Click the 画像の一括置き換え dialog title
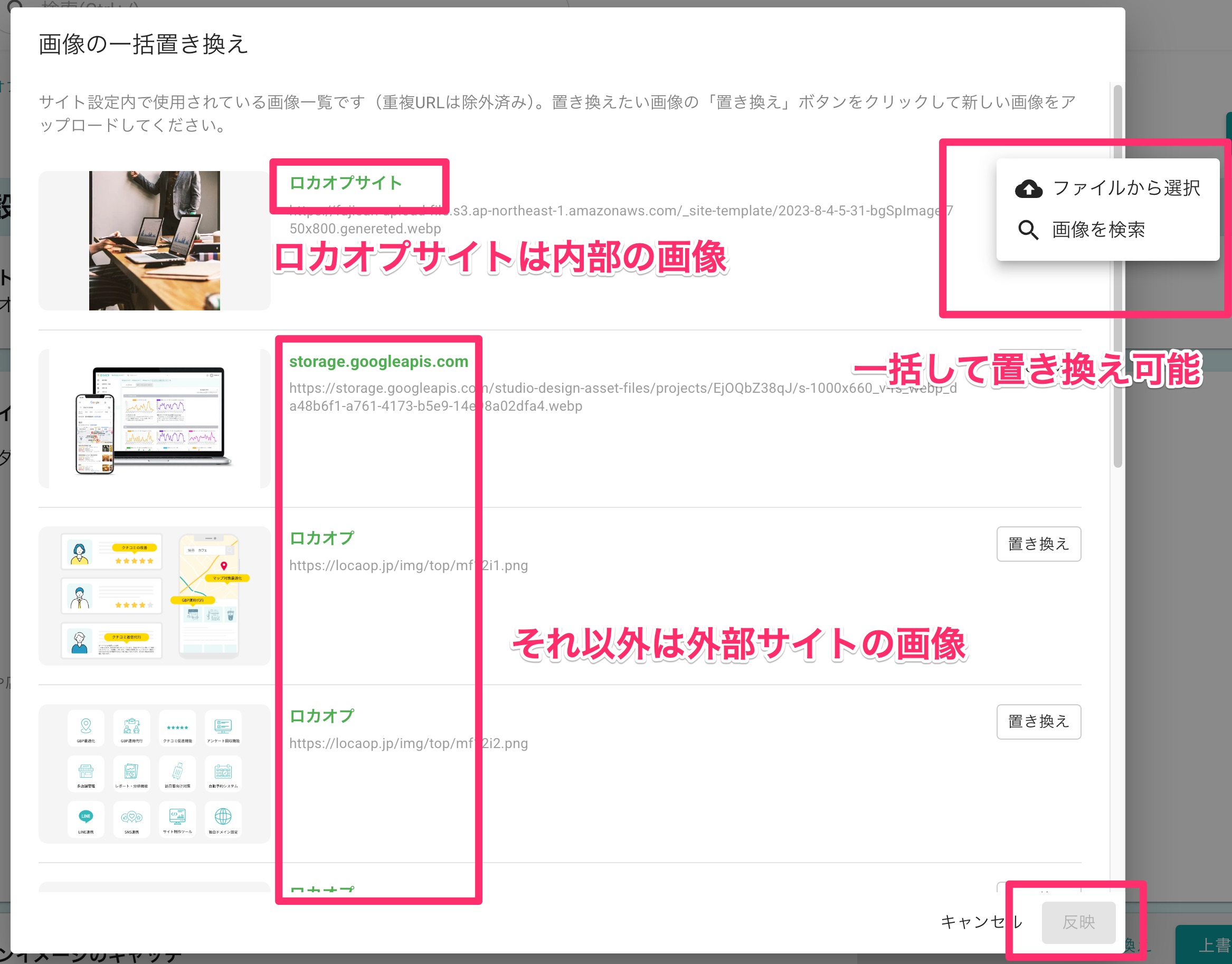Image resolution: width=1232 pixels, height=964 pixels. pos(144,44)
